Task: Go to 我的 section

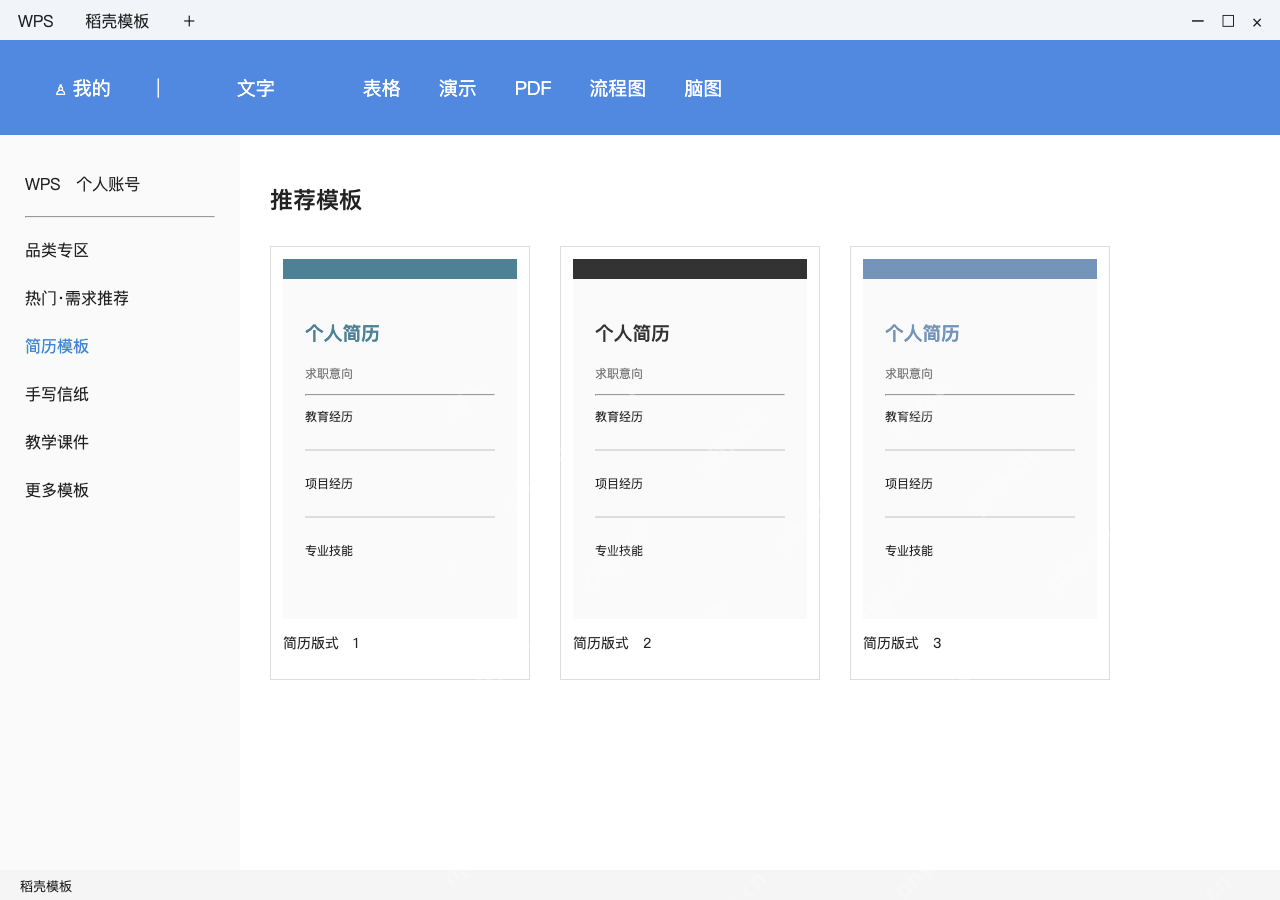Action: [x=91, y=88]
